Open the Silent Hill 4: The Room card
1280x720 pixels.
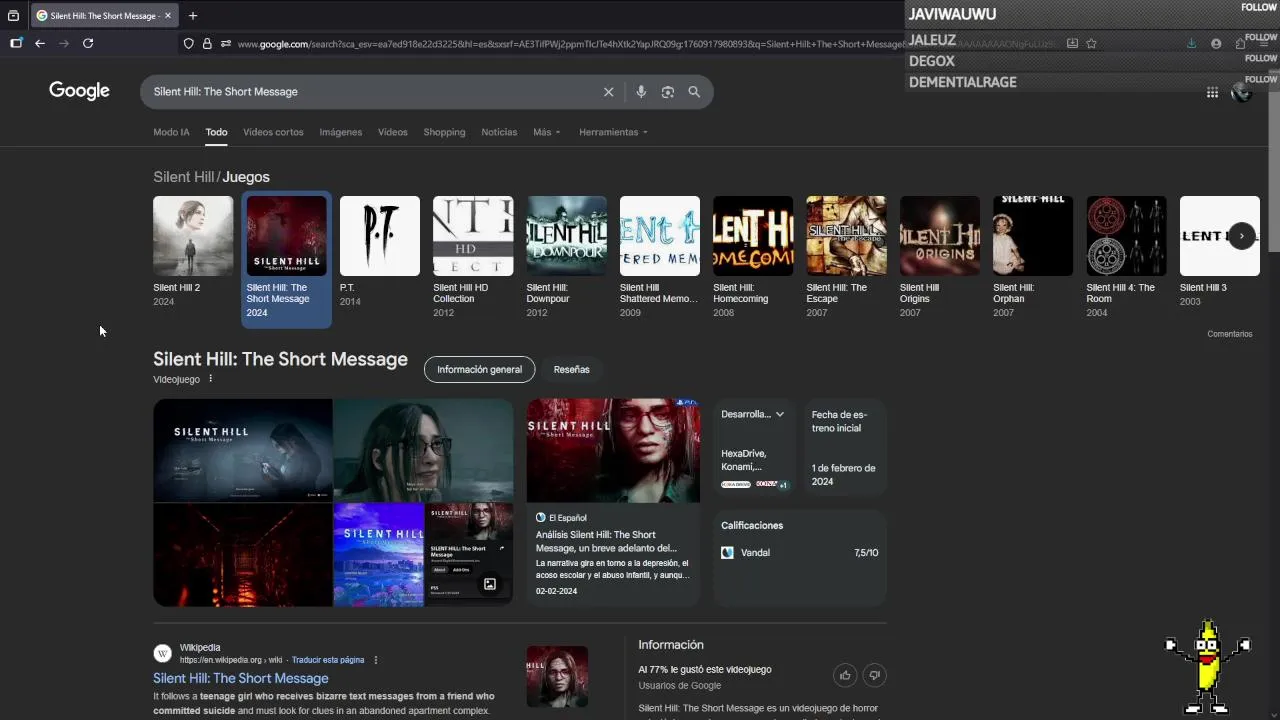tap(1126, 256)
